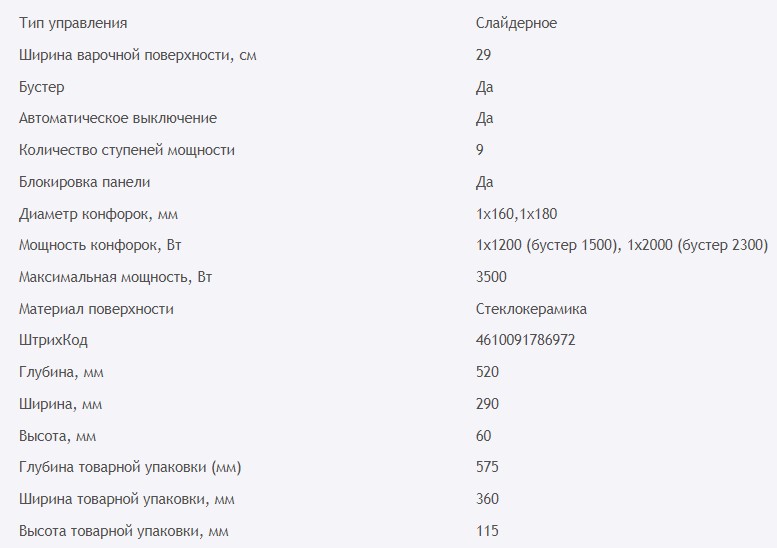Click the "Количество ступеней мощности" label

tap(127, 150)
